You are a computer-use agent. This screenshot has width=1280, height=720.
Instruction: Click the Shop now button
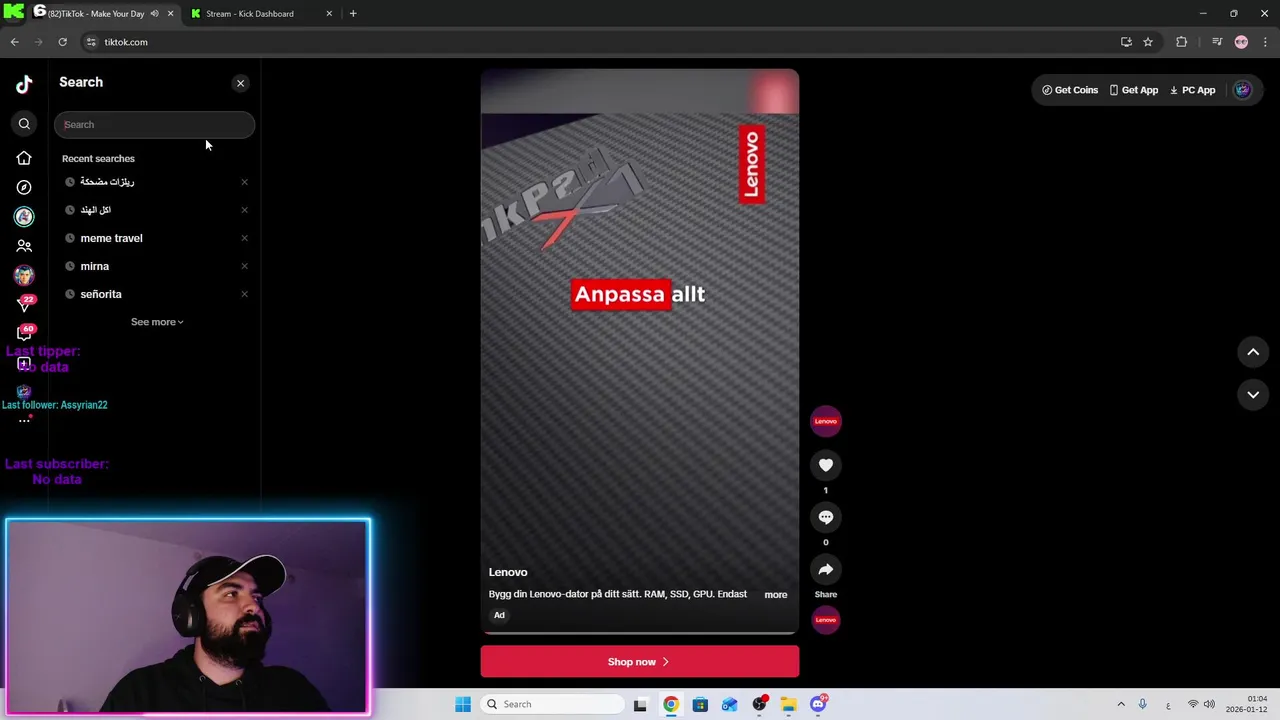pos(639,662)
